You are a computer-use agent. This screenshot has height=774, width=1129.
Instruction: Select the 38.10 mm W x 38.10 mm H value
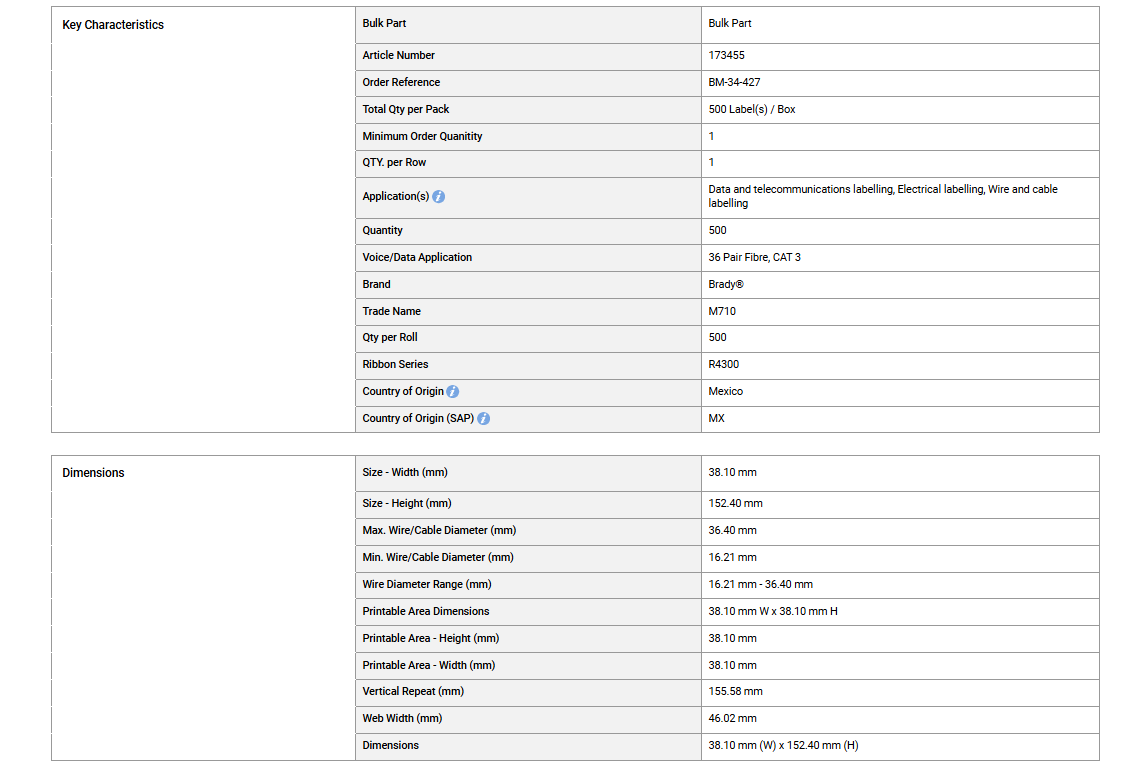[773, 611]
